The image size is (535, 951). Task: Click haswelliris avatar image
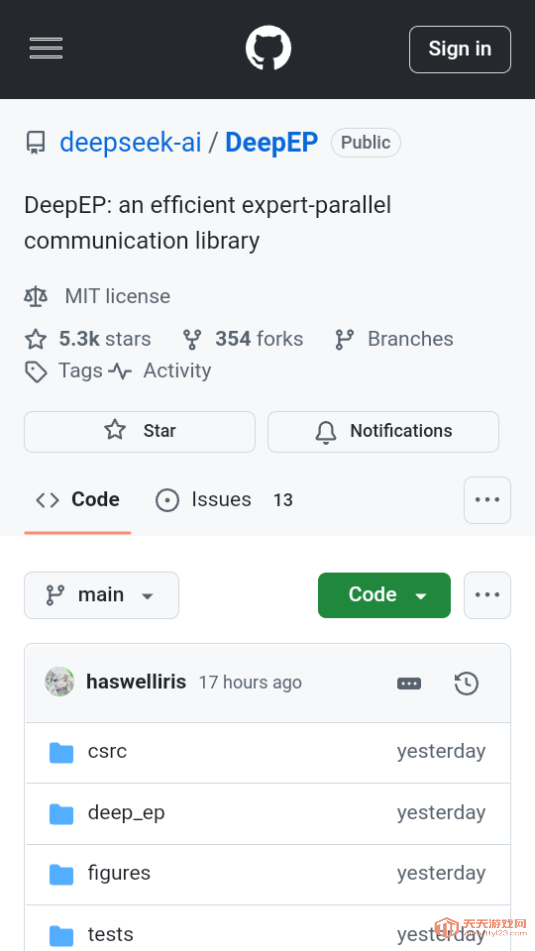[x=59, y=682]
